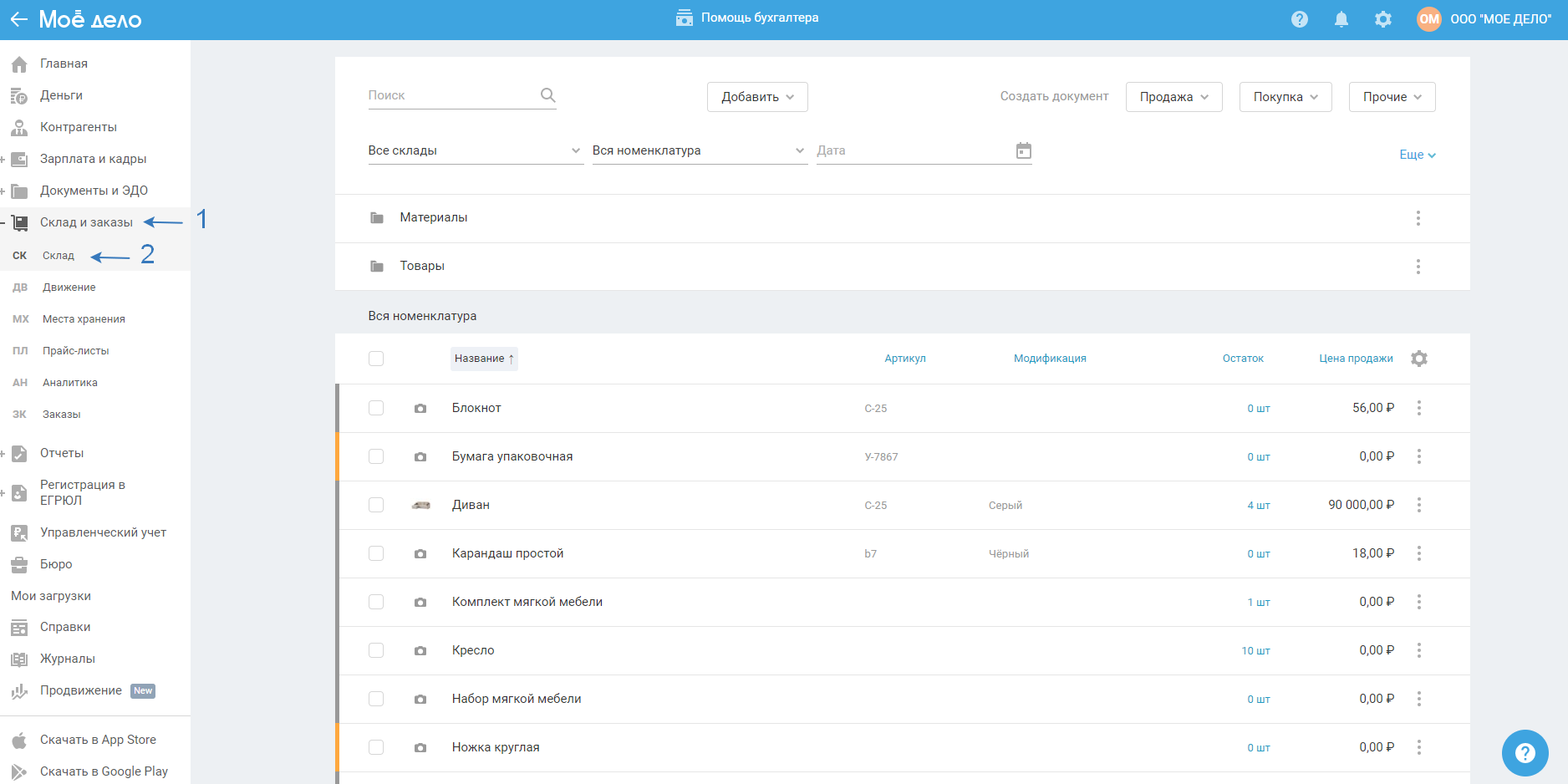Open the Вся номенклатура filter dropdown

point(699,150)
